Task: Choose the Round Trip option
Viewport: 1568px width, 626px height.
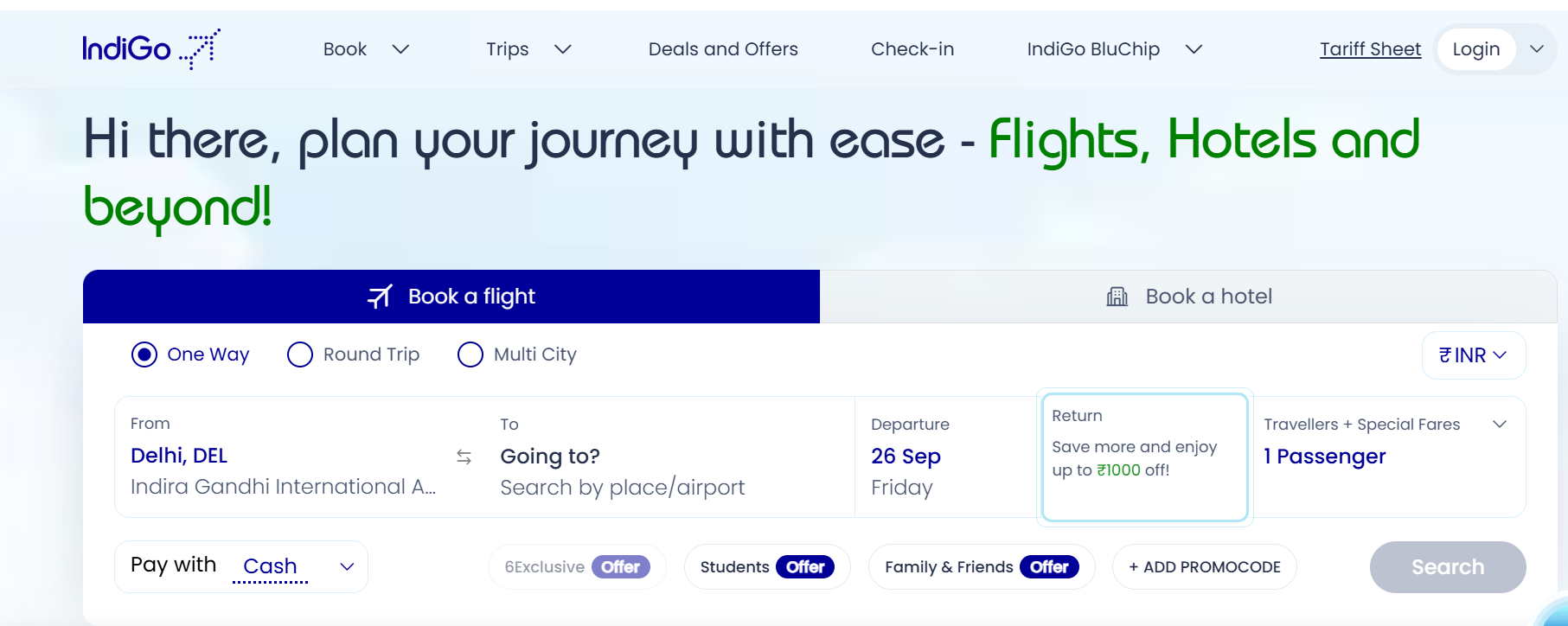Action: (300, 355)
